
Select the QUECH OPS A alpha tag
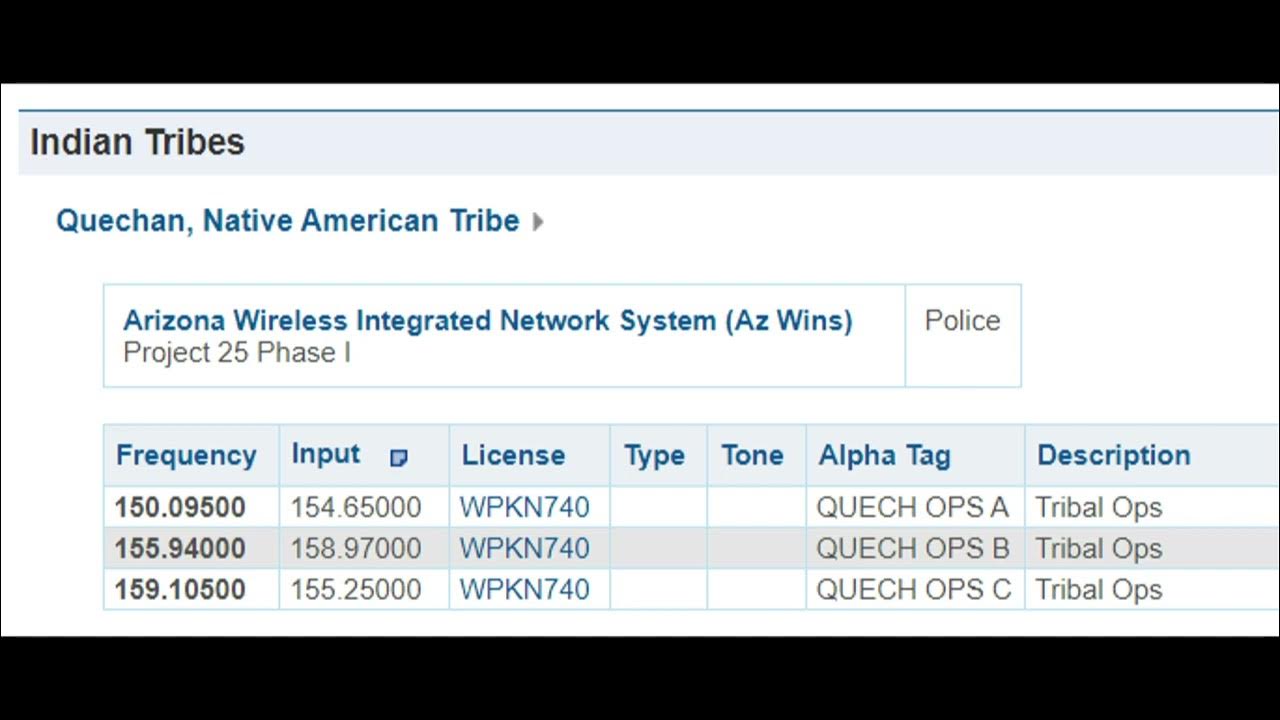pyautogui.click(x=912, y=507)
